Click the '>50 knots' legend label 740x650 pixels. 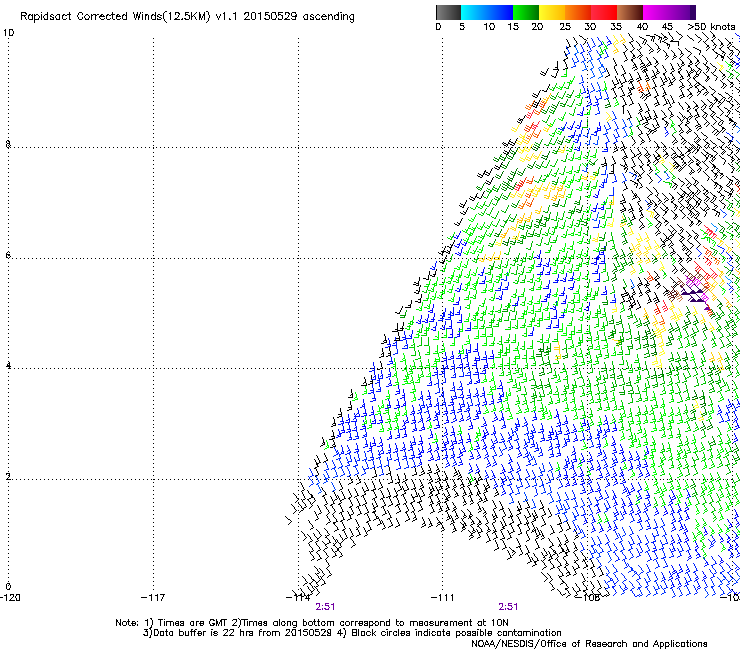tap(711, 27)
